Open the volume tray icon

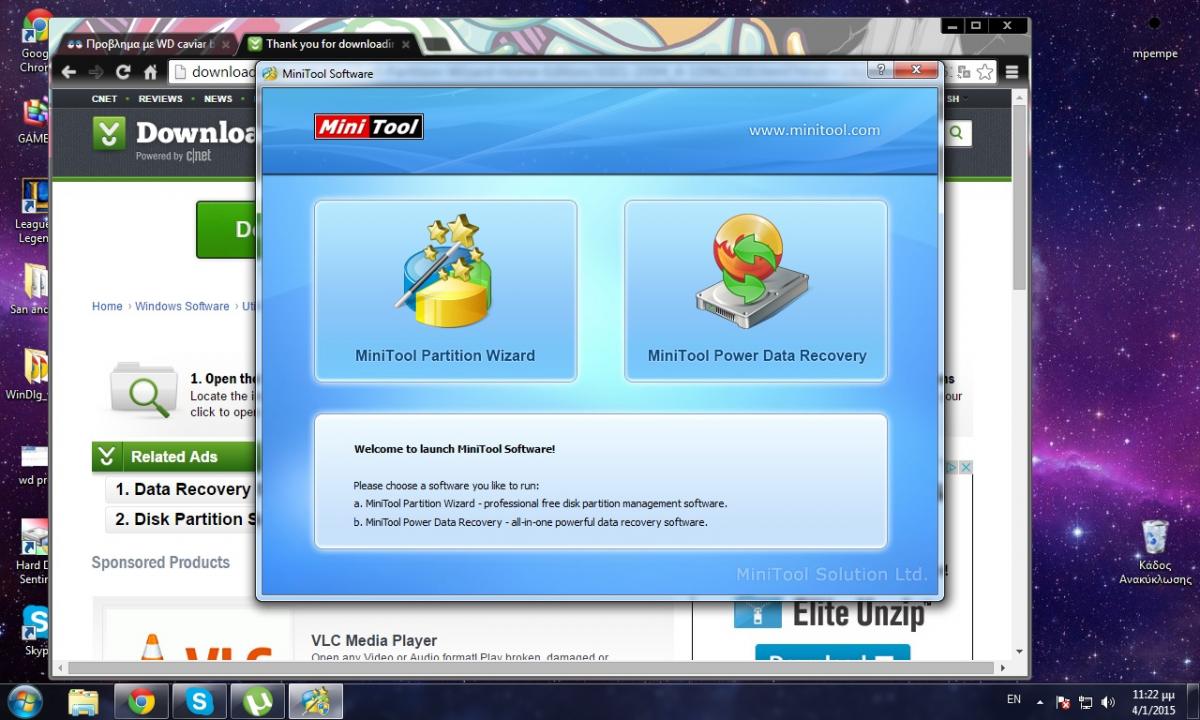click(1110, 702)
